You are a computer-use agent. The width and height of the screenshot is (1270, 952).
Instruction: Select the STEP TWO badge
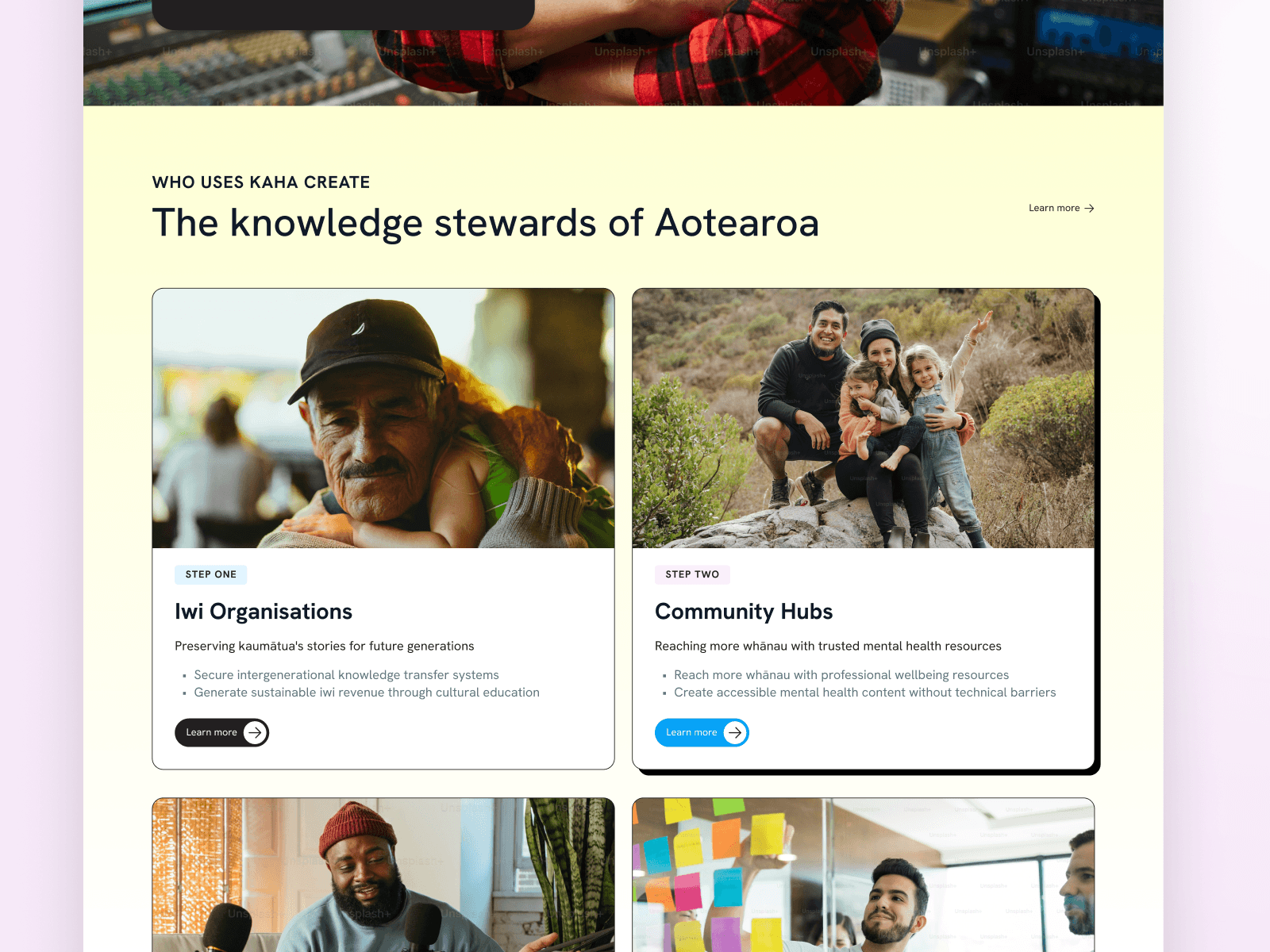[x=692, y=574]
